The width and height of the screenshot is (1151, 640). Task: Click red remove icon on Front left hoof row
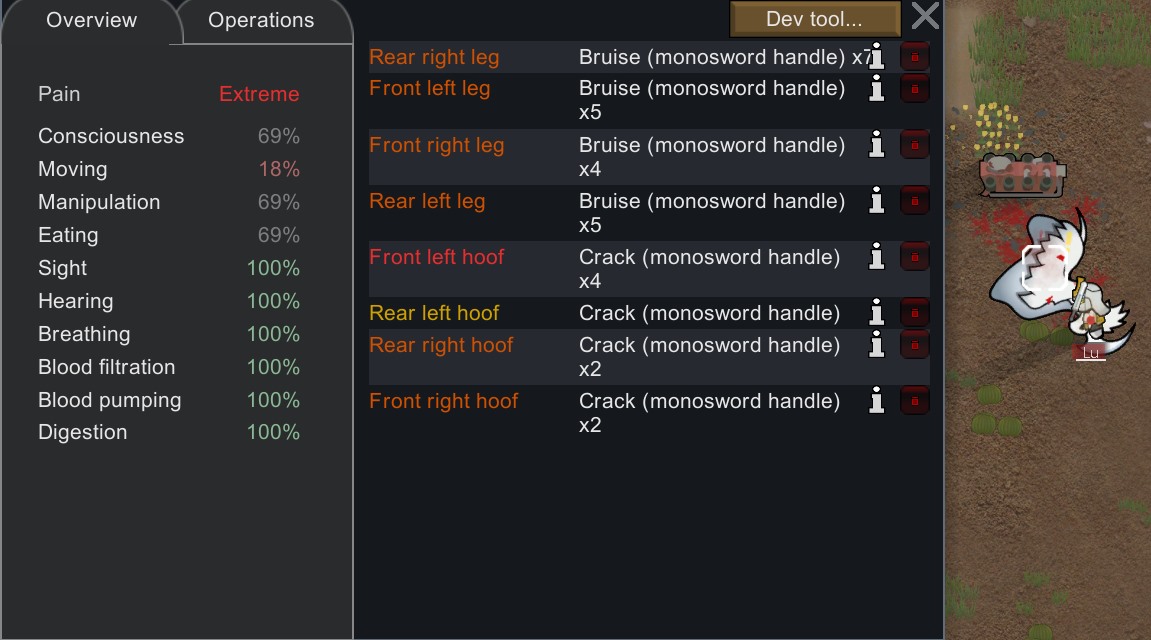pos(915,257)
